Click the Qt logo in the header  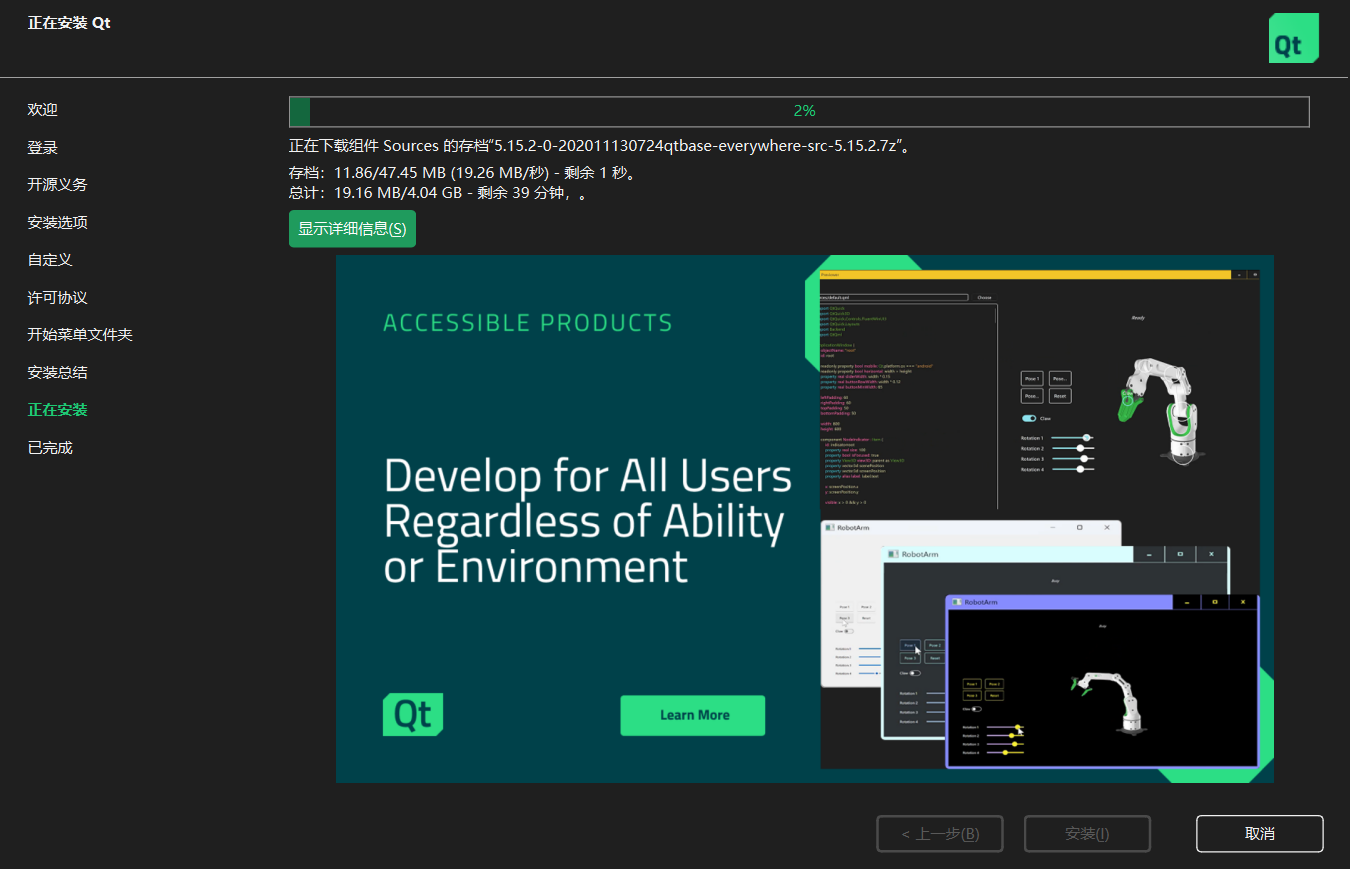(1293, 38)
